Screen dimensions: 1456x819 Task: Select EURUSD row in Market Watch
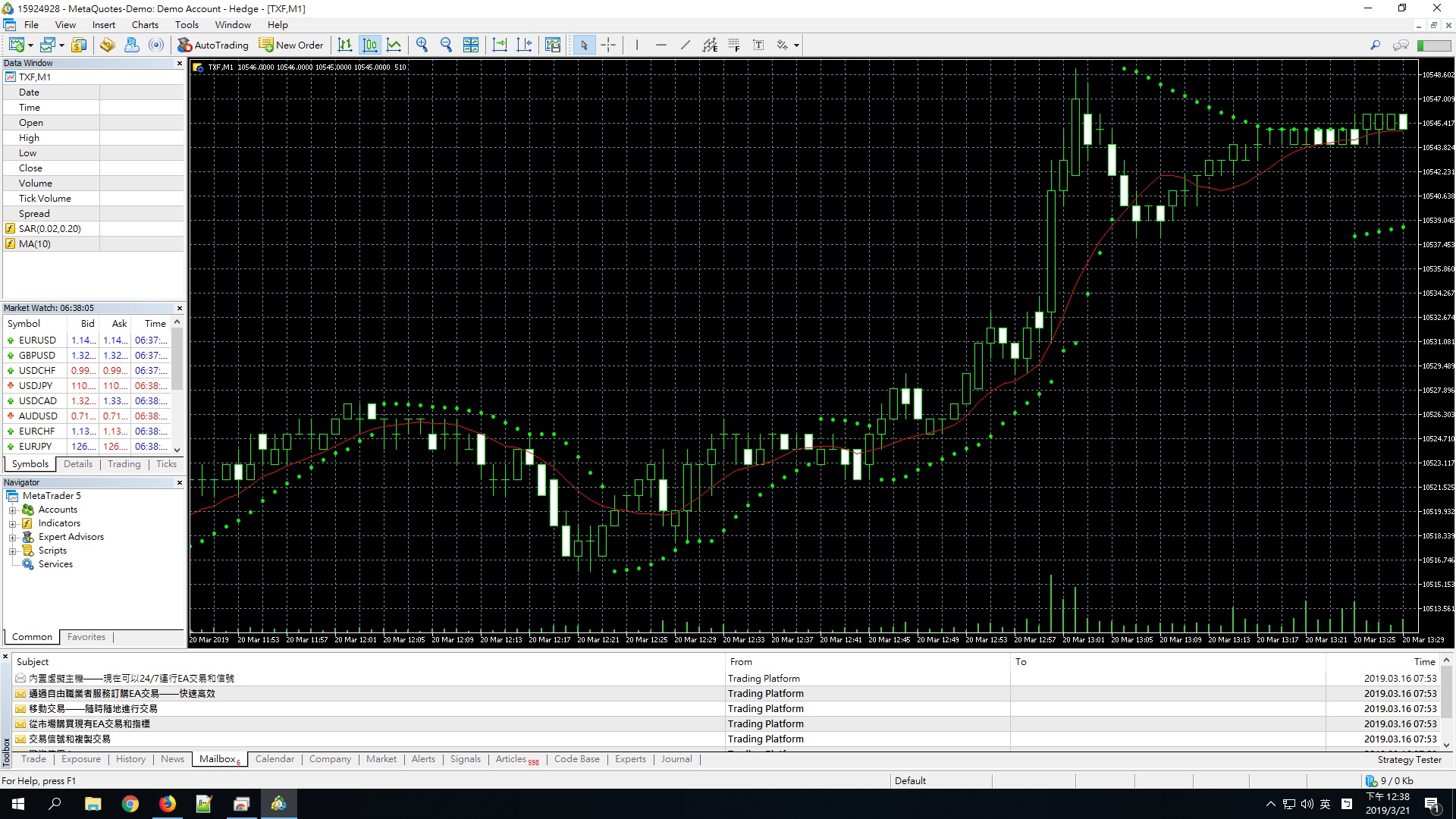[87, 340]
